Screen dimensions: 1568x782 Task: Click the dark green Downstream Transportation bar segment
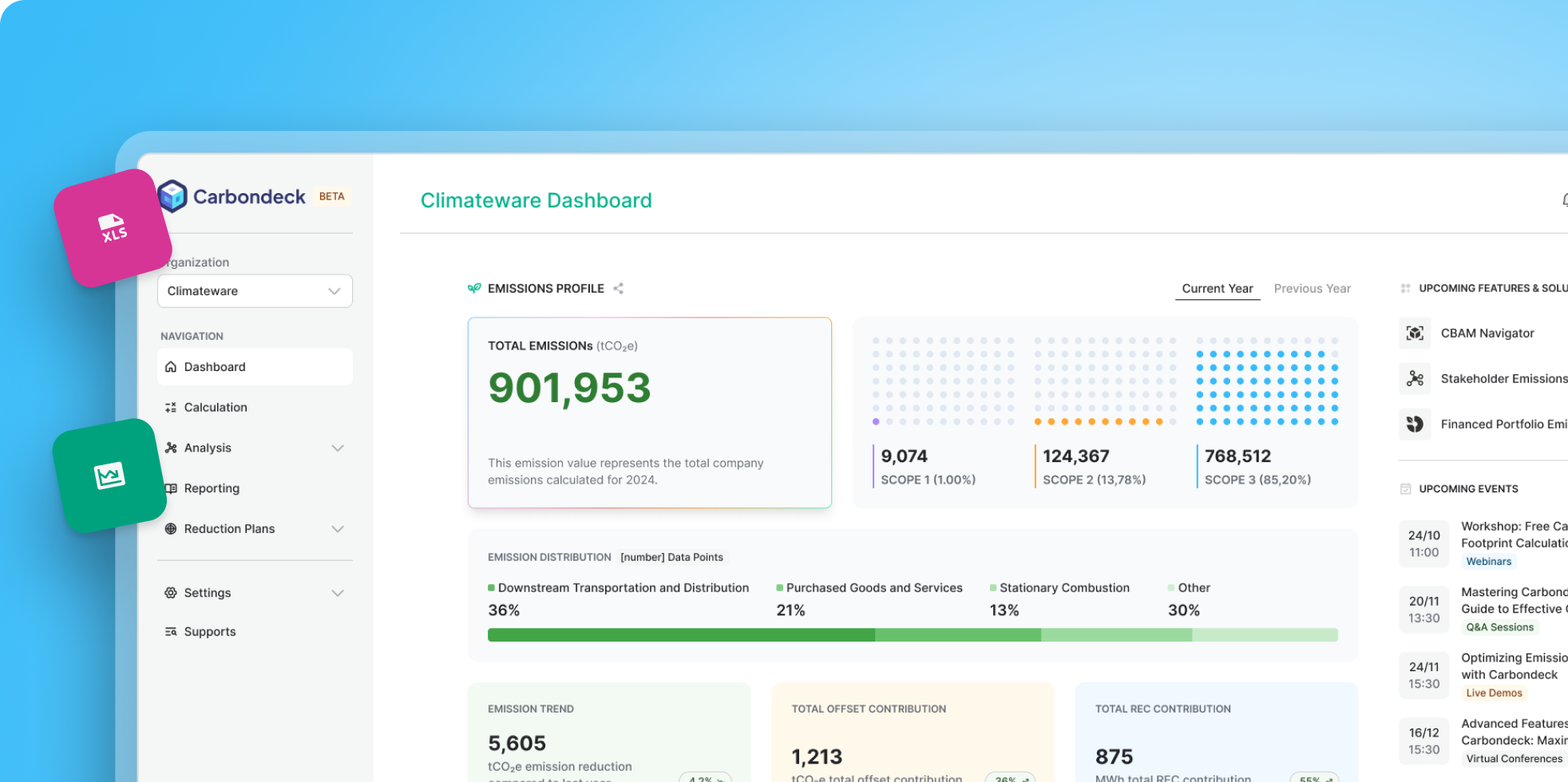681,635
